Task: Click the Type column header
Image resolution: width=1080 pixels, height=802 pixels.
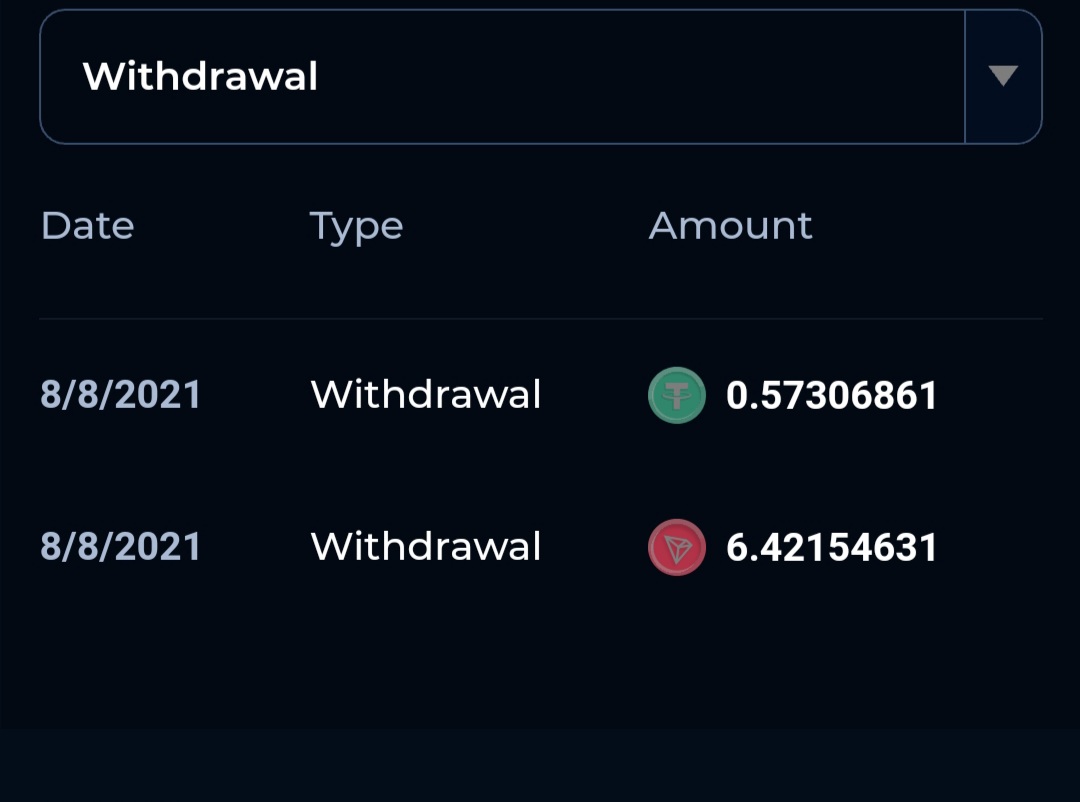Action: 356,226
